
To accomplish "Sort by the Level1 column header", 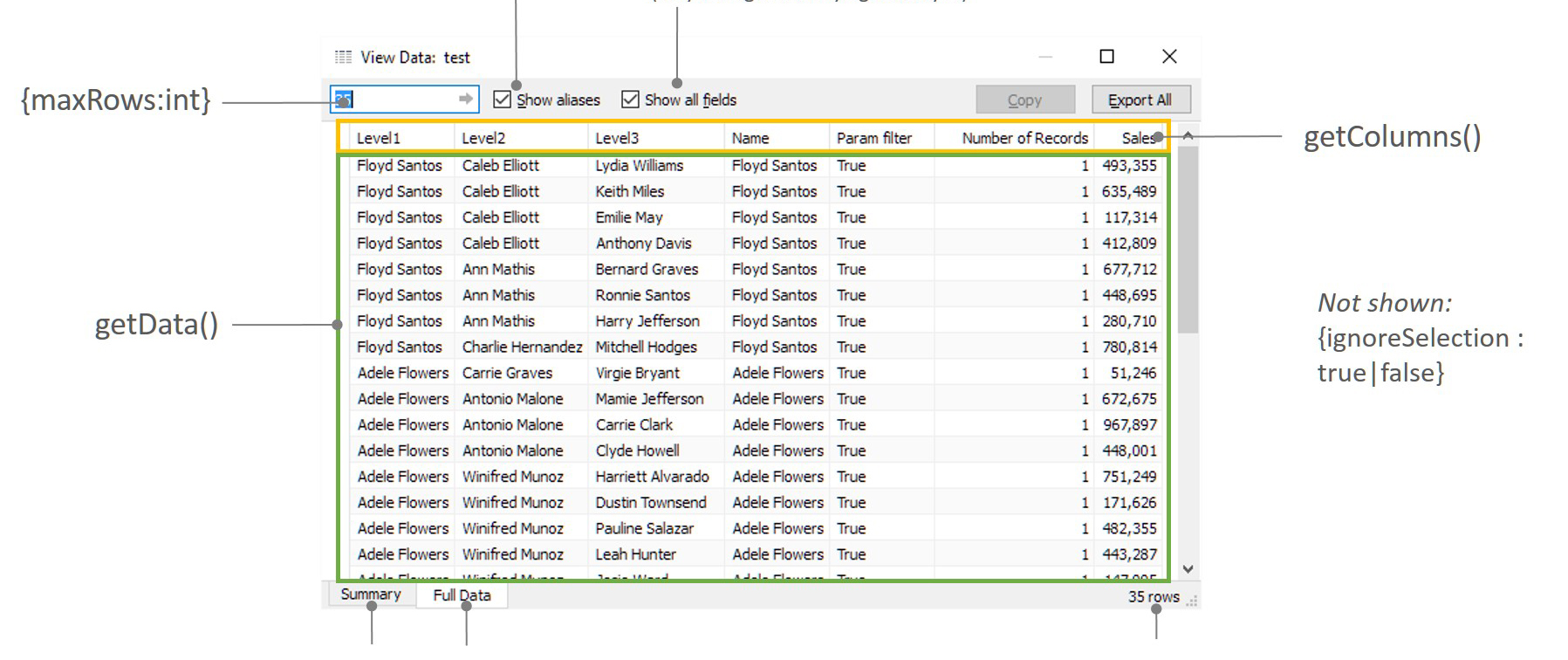I will [401, 138].
